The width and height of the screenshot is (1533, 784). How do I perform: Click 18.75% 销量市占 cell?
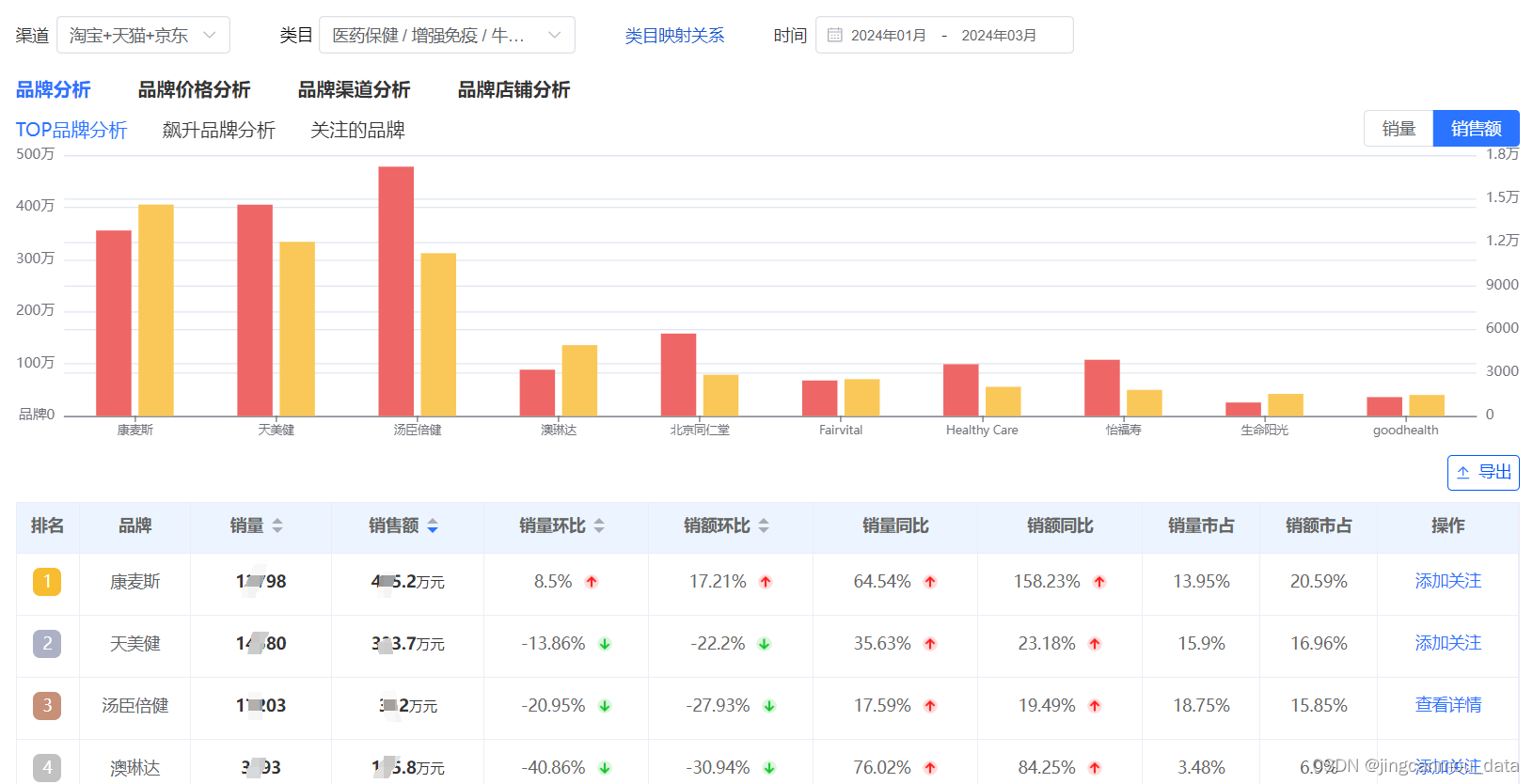click(x=1201, y=706)
